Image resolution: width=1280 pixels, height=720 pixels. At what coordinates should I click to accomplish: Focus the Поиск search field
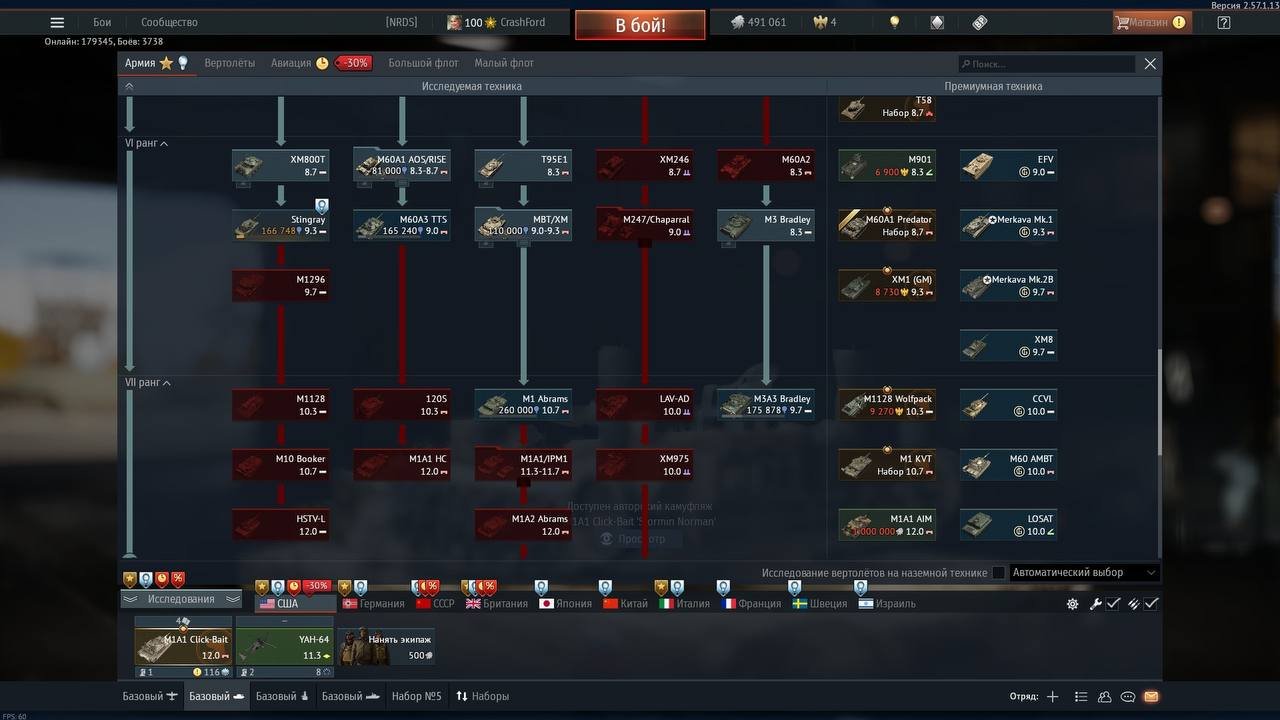[1046, 63]
